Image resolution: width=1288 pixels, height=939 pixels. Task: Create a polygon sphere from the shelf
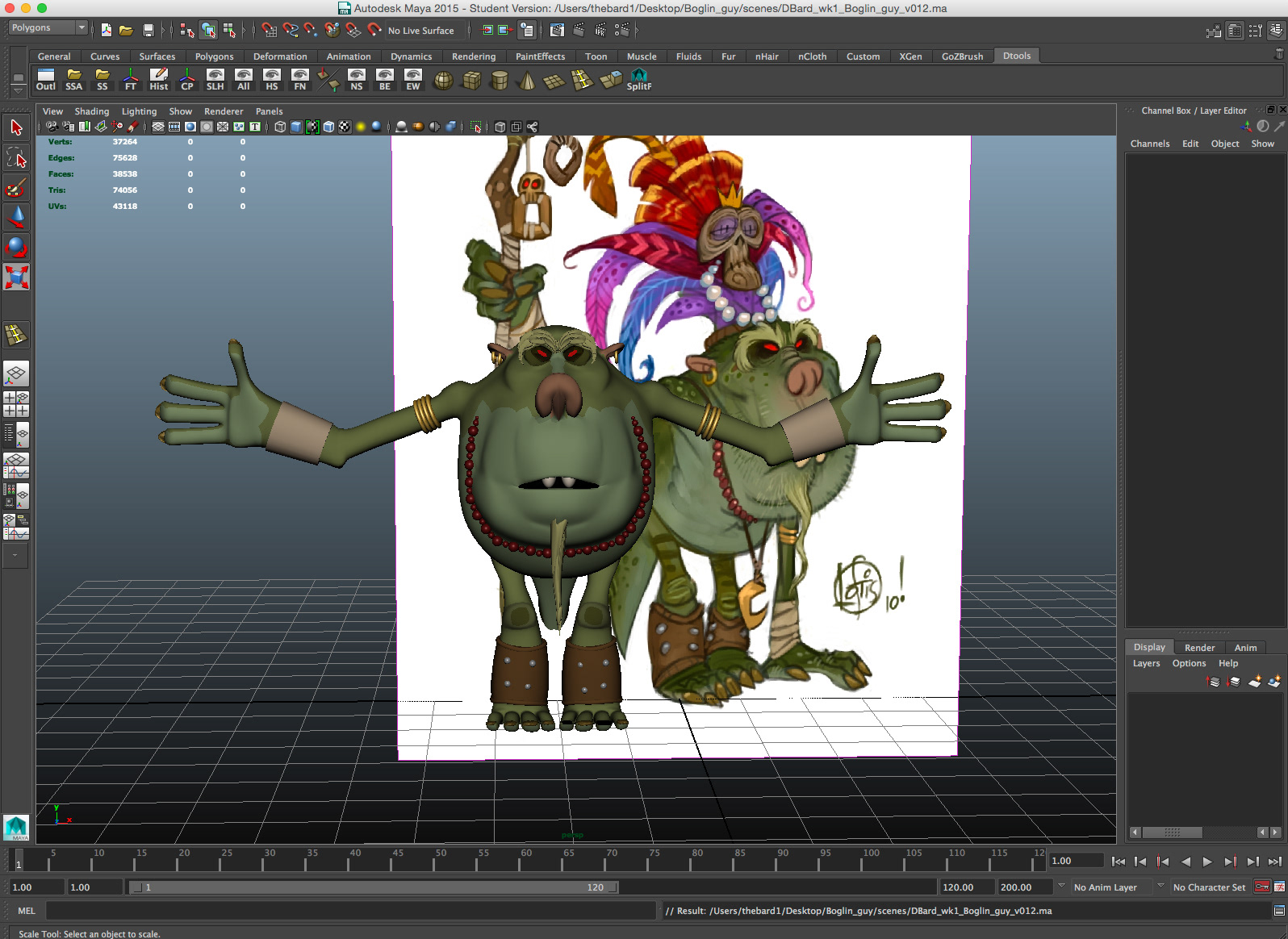tap(443, 80)
